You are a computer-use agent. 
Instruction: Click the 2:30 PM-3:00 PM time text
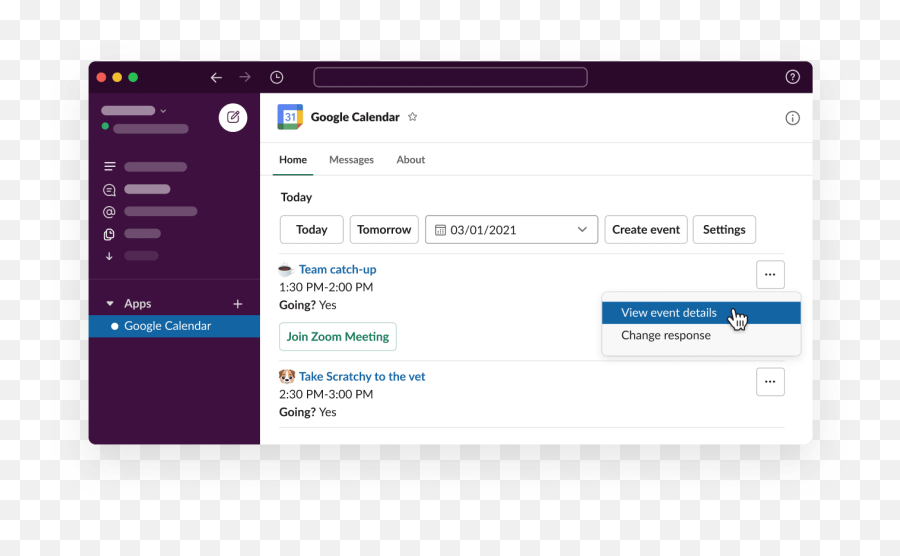tap(326, 394)
